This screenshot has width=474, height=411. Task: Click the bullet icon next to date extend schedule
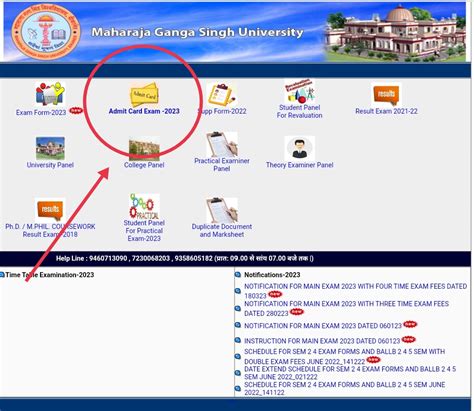tap(237, 373)
